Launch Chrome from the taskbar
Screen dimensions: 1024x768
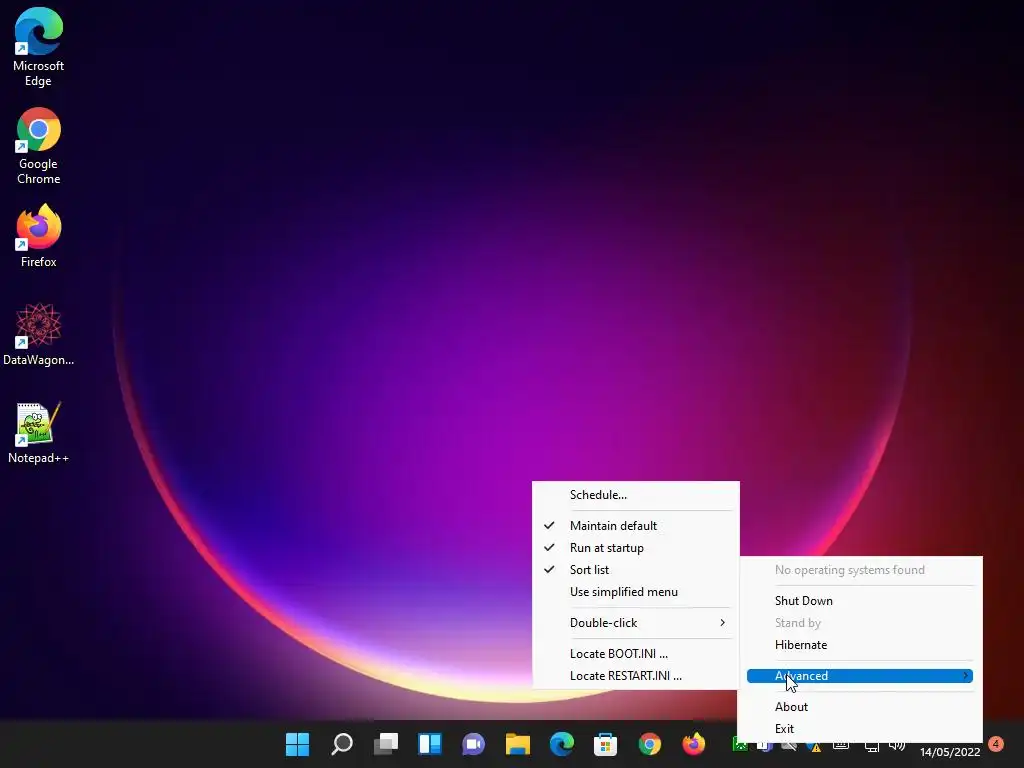[x=649, y=744]
